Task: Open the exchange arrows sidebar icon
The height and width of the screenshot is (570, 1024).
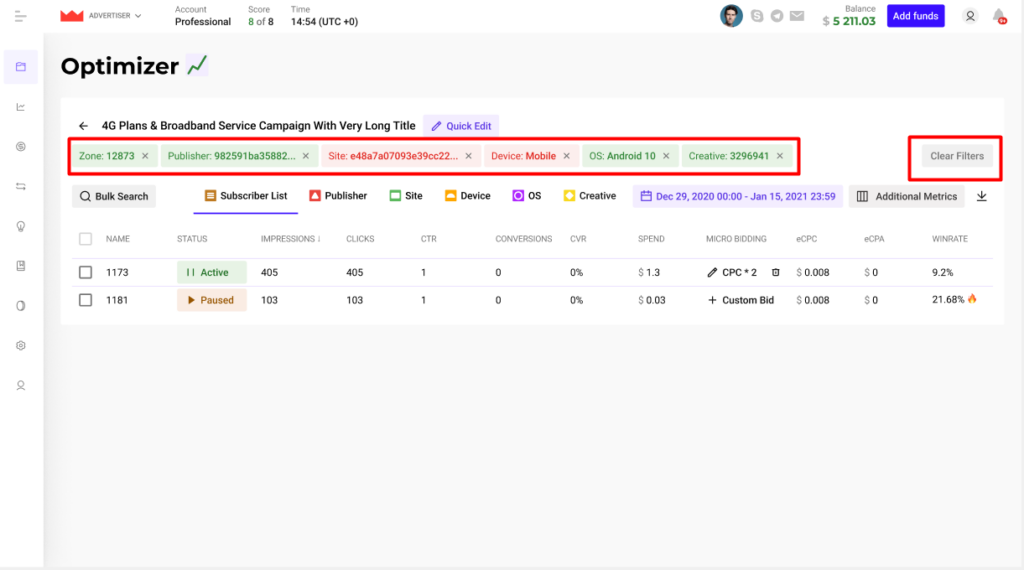Action: pos(21,186)
